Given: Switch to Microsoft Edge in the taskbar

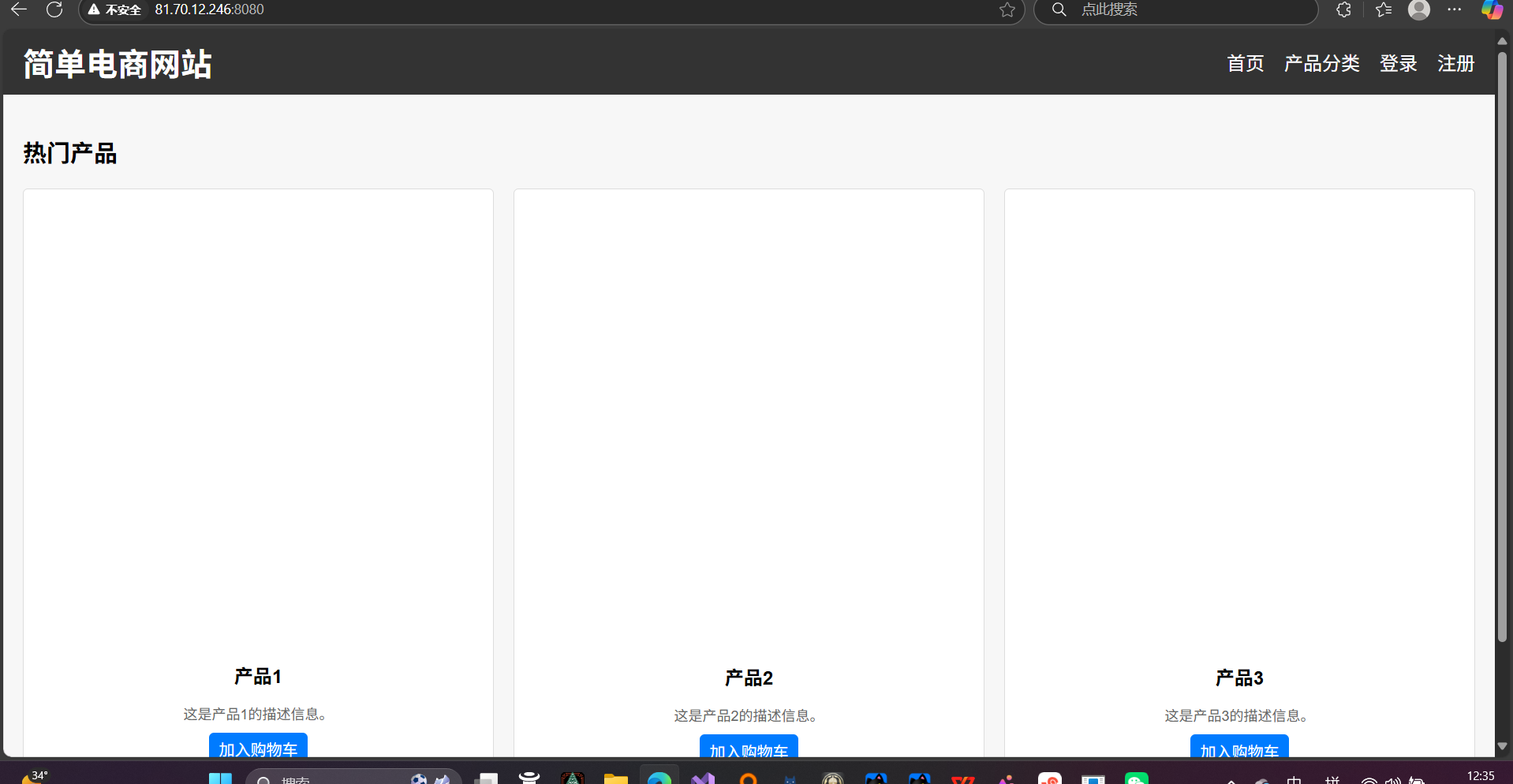Looking at the screenshot, I should [x=659, y=778].
